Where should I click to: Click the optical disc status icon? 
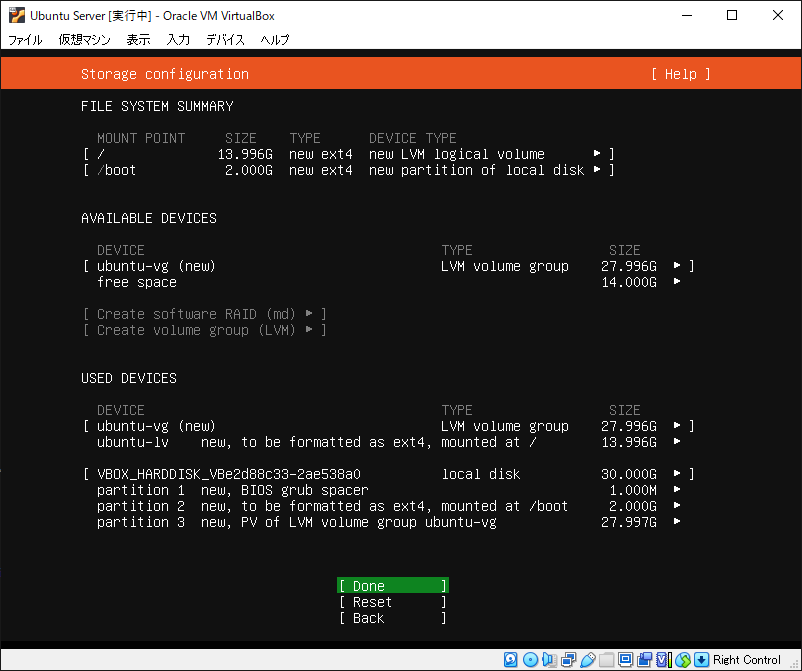click(530, 659)
